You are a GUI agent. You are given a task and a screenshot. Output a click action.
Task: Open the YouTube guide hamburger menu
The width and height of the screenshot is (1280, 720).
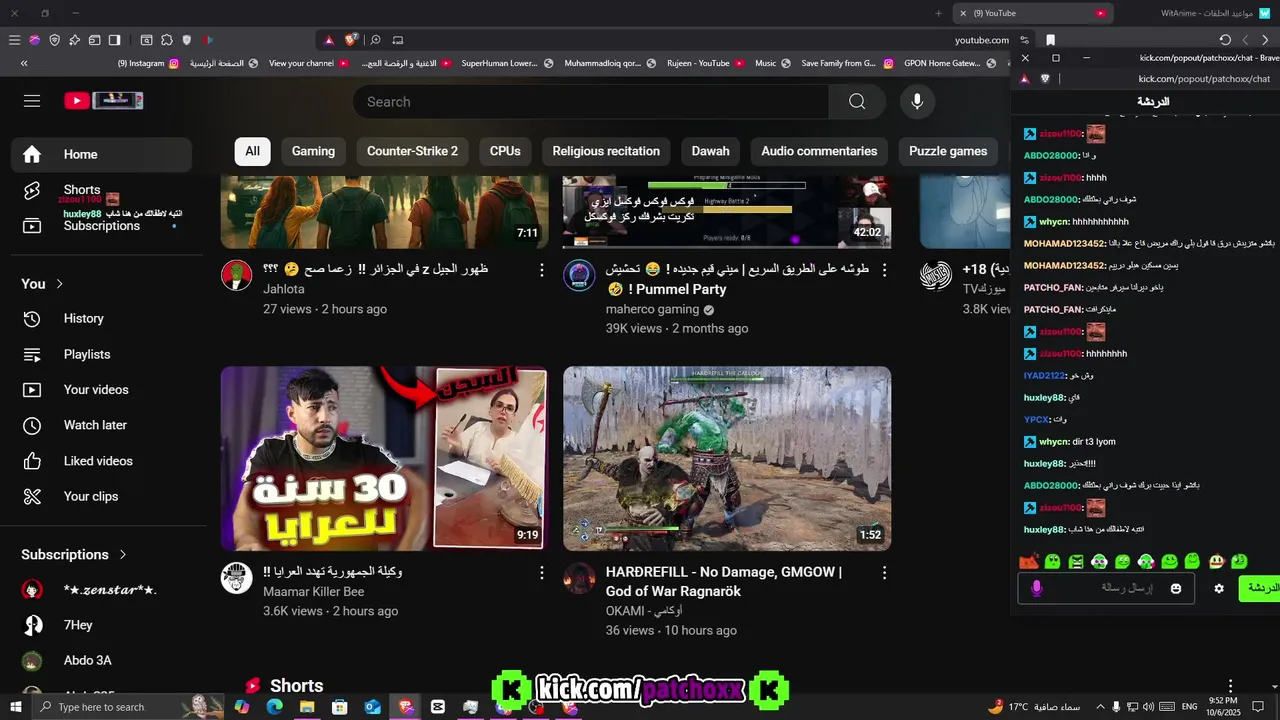point(32,101)
